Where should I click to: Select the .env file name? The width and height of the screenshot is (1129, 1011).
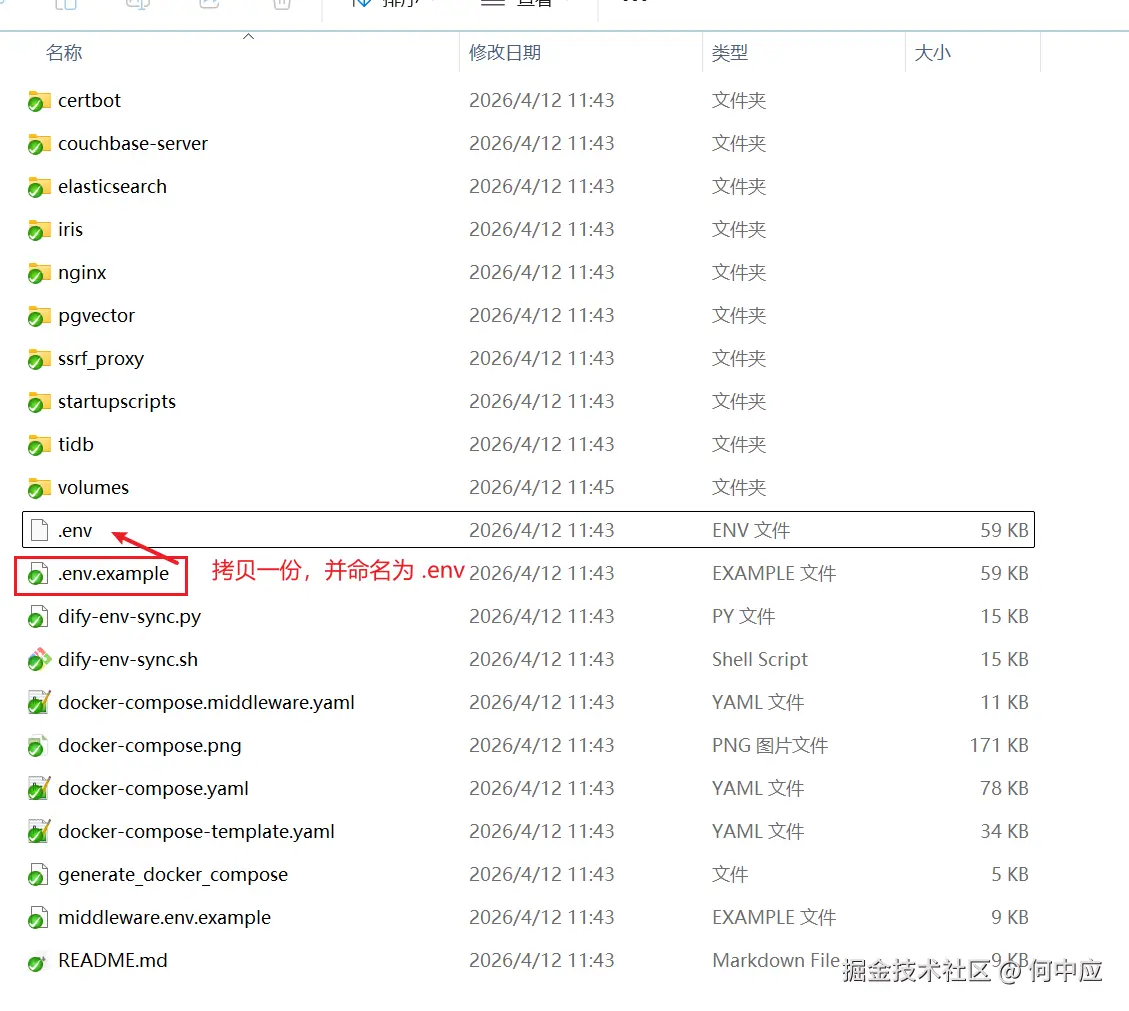(75, 531)
